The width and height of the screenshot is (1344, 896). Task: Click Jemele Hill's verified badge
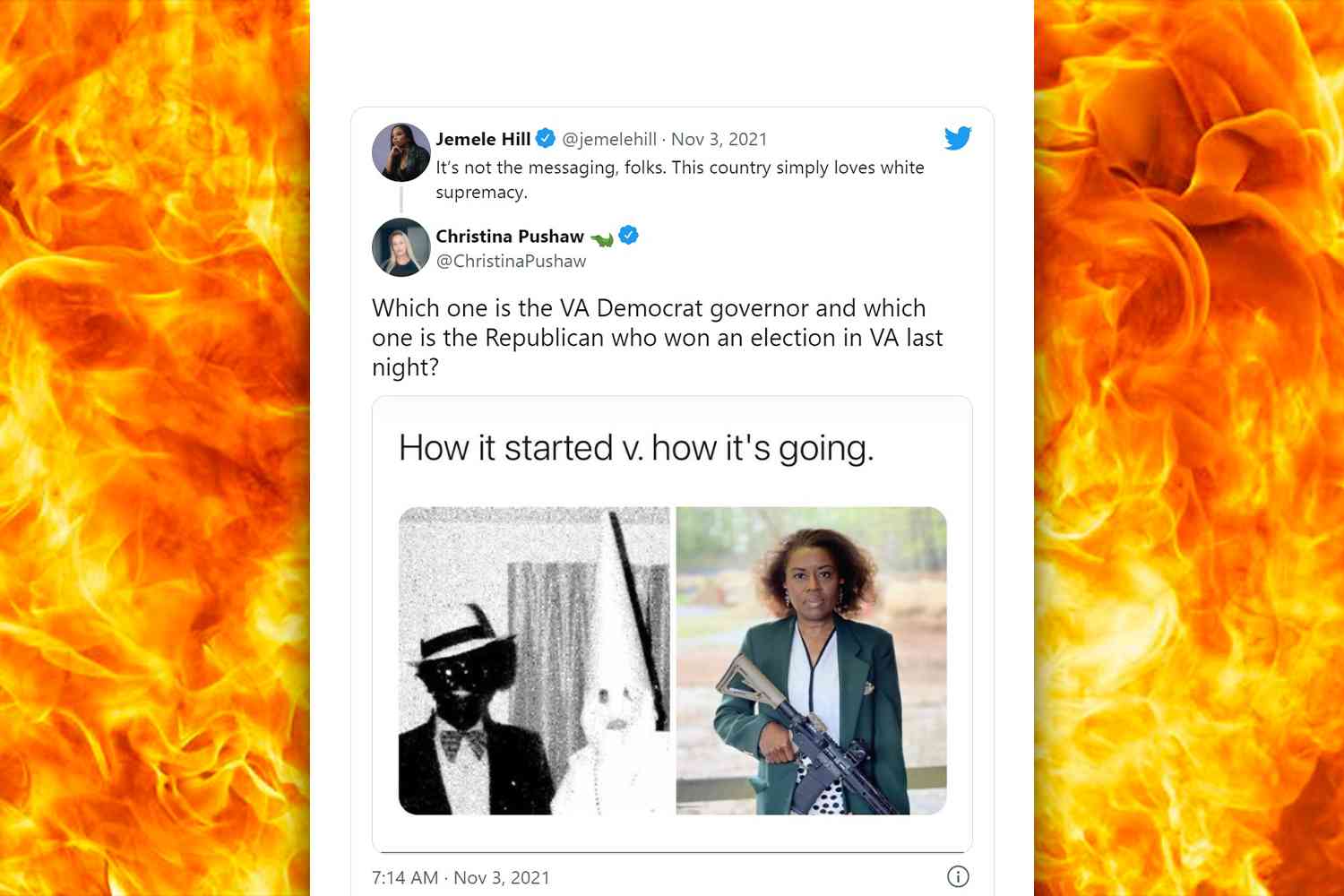click(x=546, y=138)
